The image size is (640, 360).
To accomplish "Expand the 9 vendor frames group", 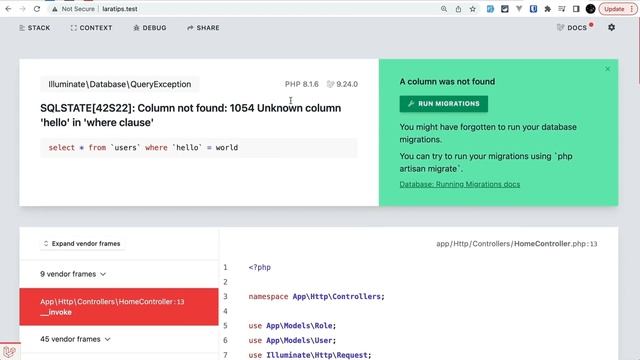I will pos(73,274).
